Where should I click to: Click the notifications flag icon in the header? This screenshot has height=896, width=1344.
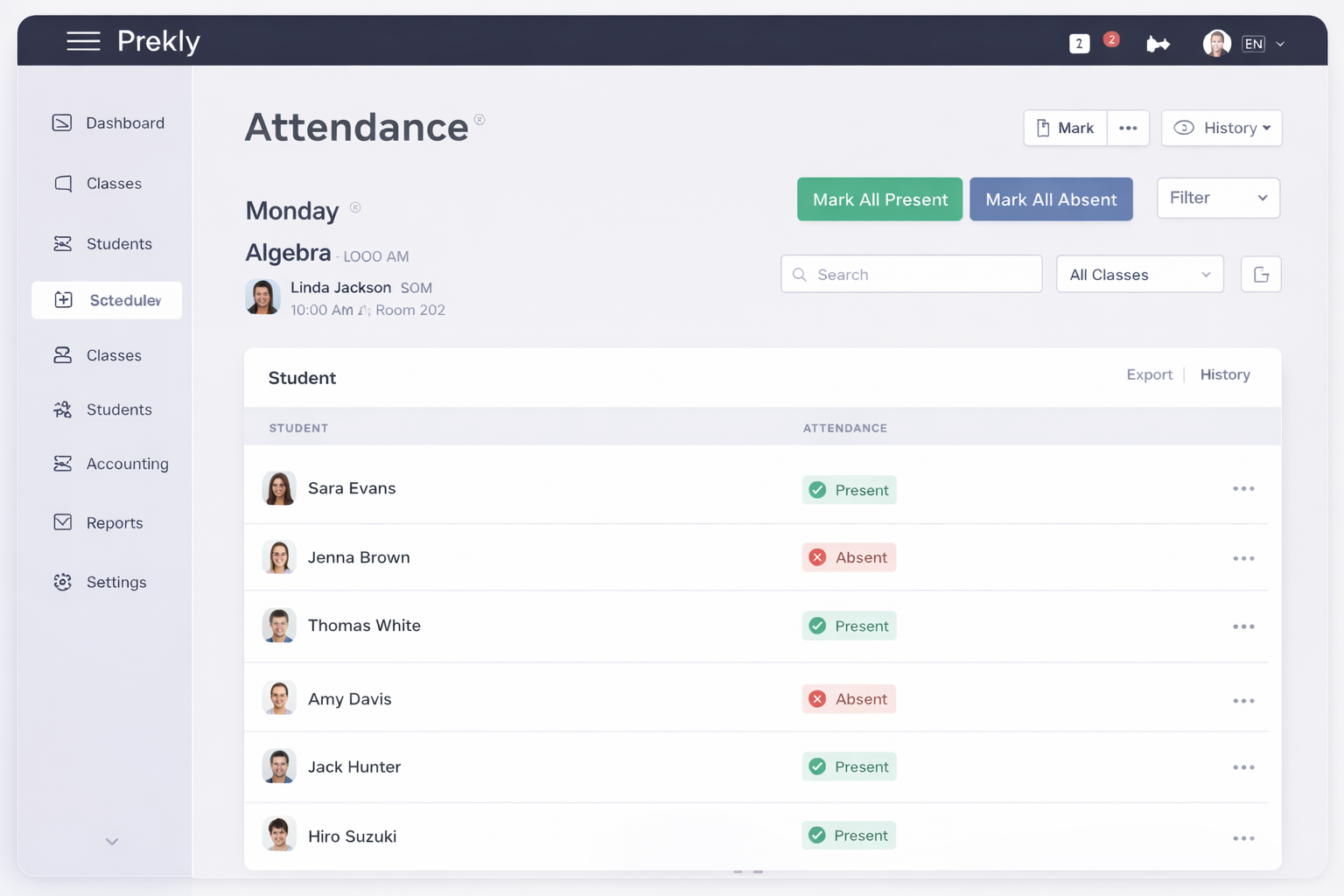tap(1158, 42)
